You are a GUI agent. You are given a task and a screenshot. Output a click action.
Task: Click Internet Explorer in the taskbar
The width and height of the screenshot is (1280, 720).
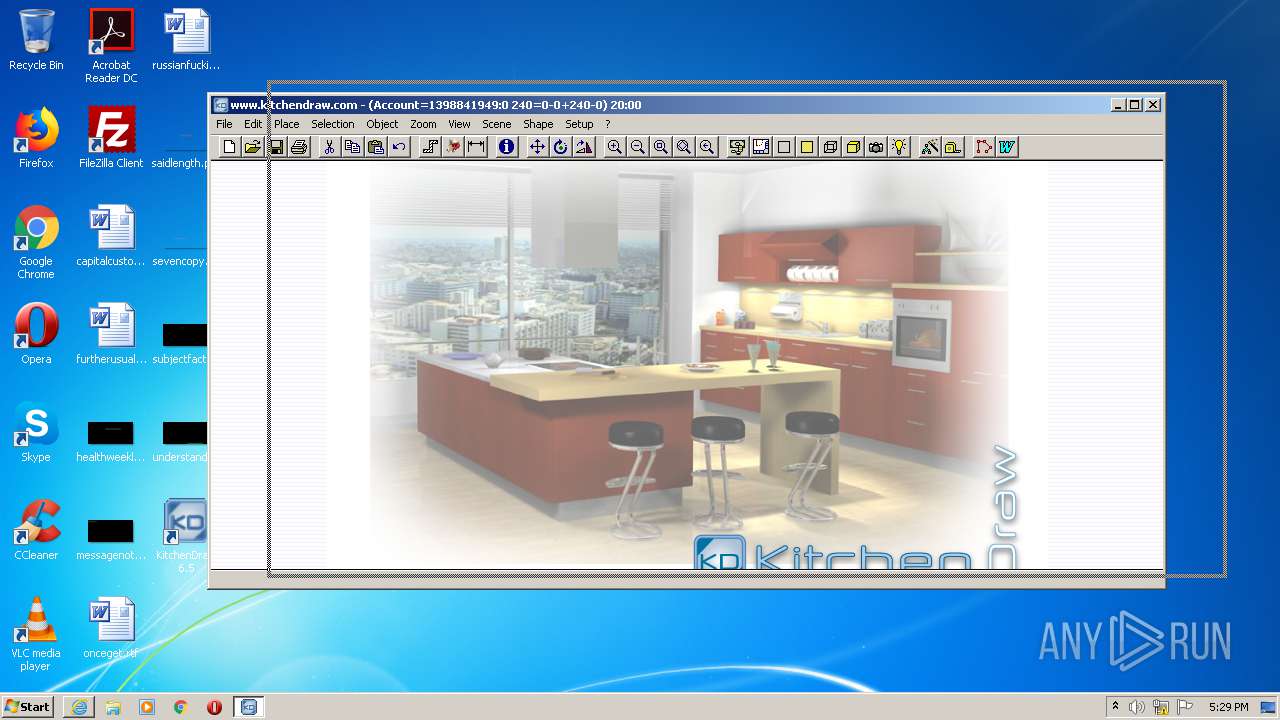tap(79, 707)
